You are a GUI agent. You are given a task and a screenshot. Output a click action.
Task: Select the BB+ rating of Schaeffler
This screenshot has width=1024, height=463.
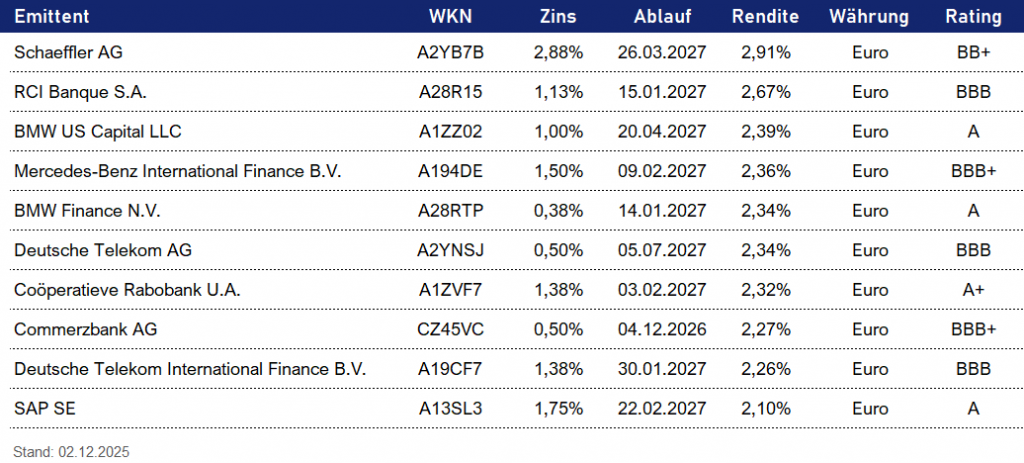pyautogui.click(x=973, y=51)
